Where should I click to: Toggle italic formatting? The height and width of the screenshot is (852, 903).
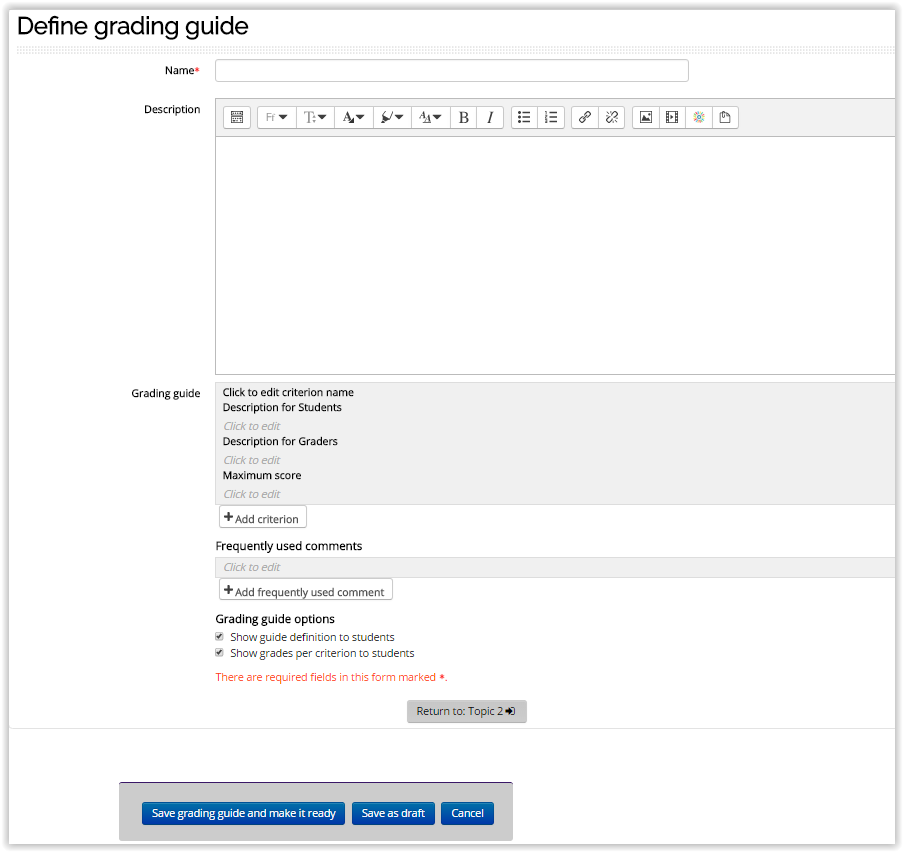click(490, 118)
